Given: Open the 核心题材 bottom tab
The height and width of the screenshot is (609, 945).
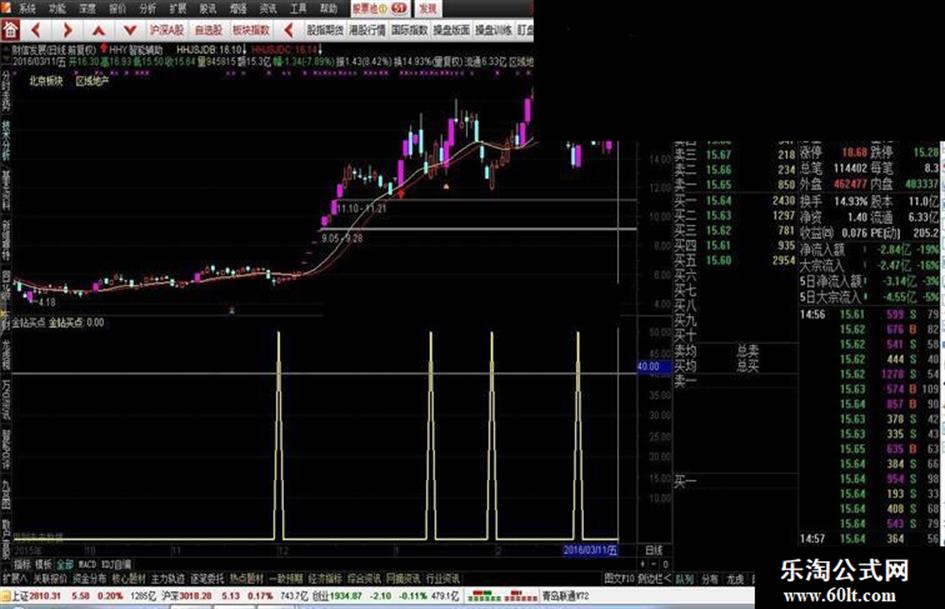Looking at the screenshot, I should [128, 579].
